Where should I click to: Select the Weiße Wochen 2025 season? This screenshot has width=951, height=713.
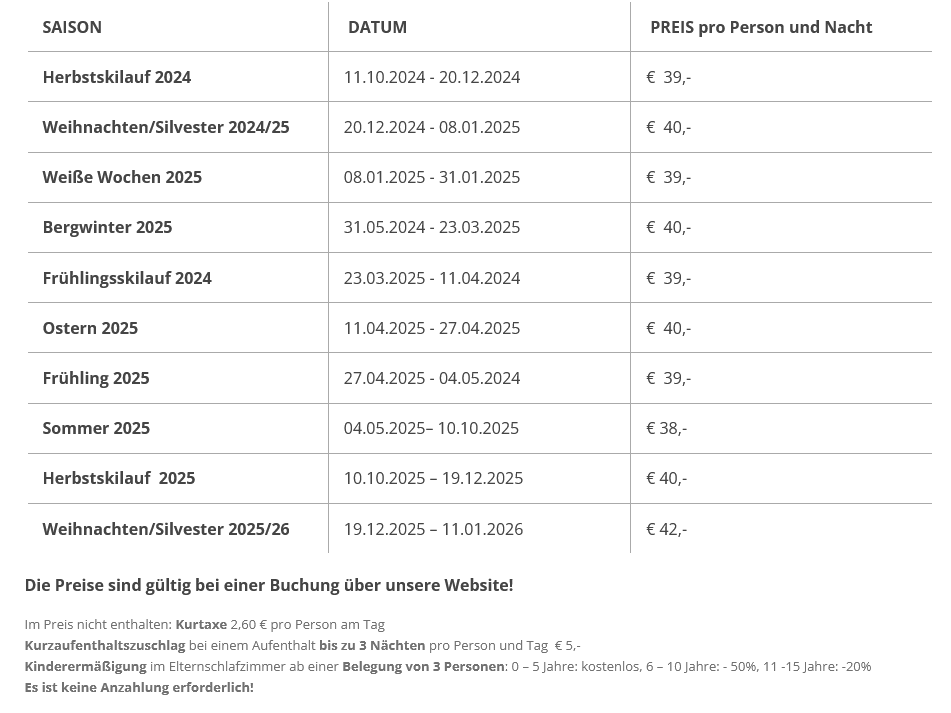(x=122, y=177)
